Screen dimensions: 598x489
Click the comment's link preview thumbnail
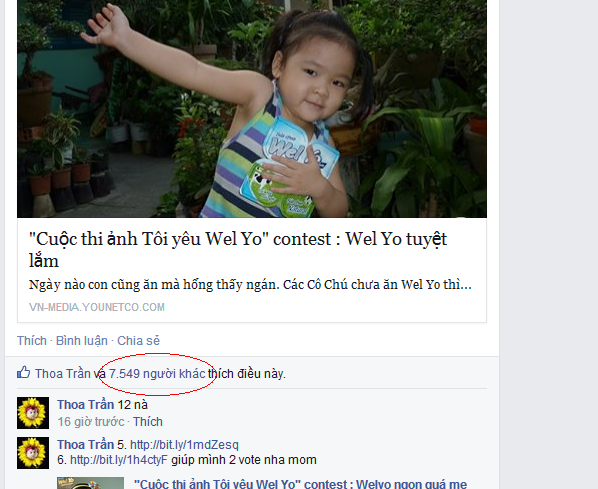click(x=90, y=483)
